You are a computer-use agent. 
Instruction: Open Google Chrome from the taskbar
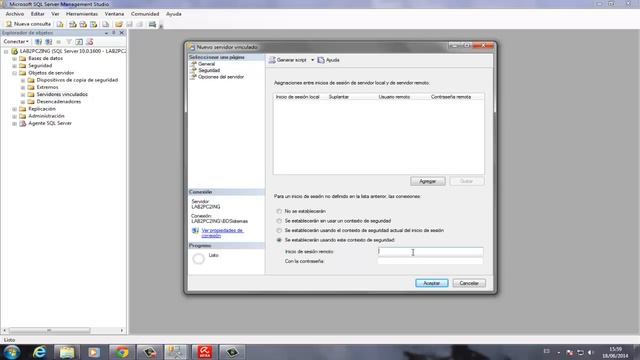tap(122, 352)
